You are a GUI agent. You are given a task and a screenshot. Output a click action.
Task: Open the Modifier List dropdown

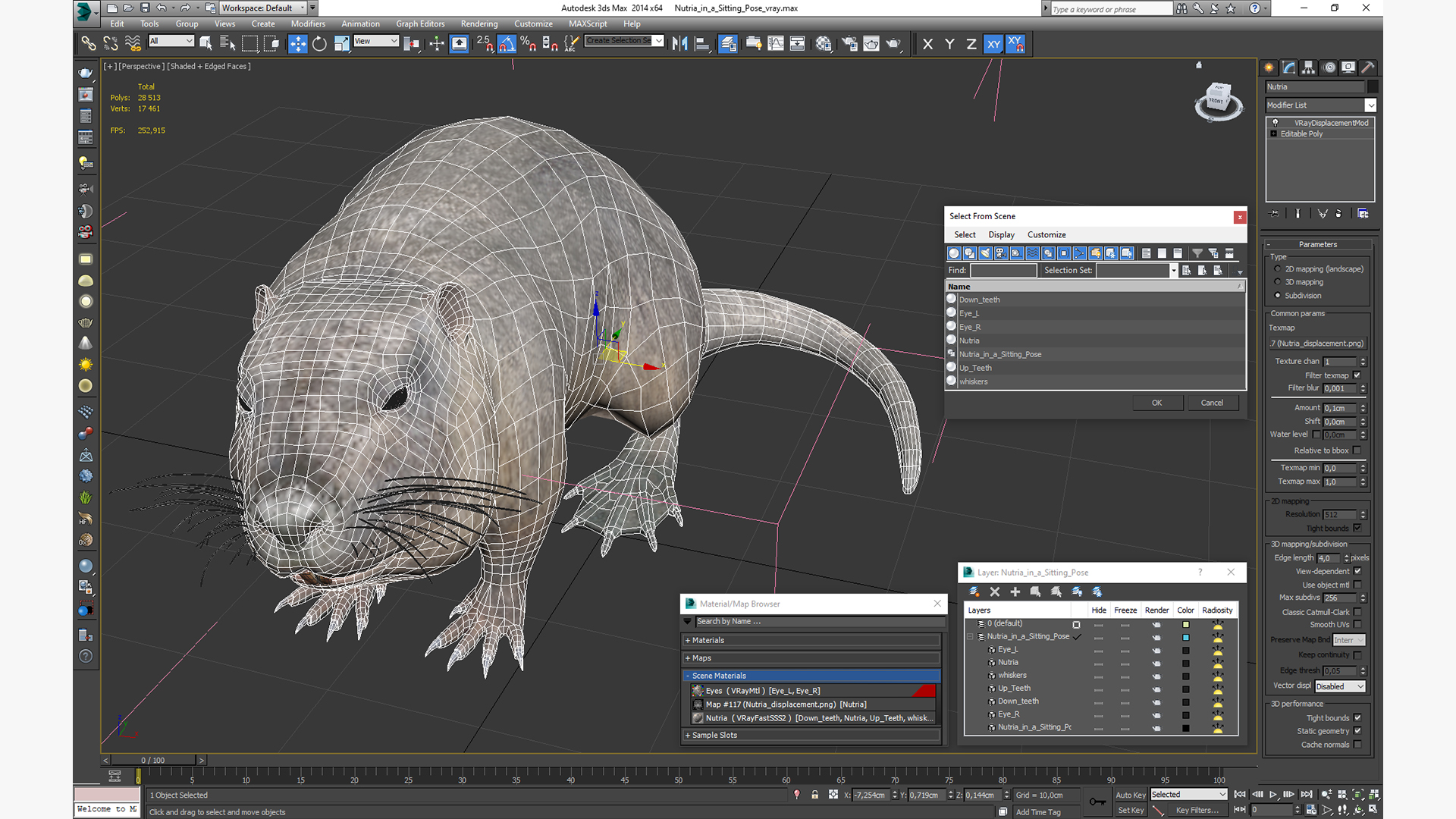[x=1320, y=105]
